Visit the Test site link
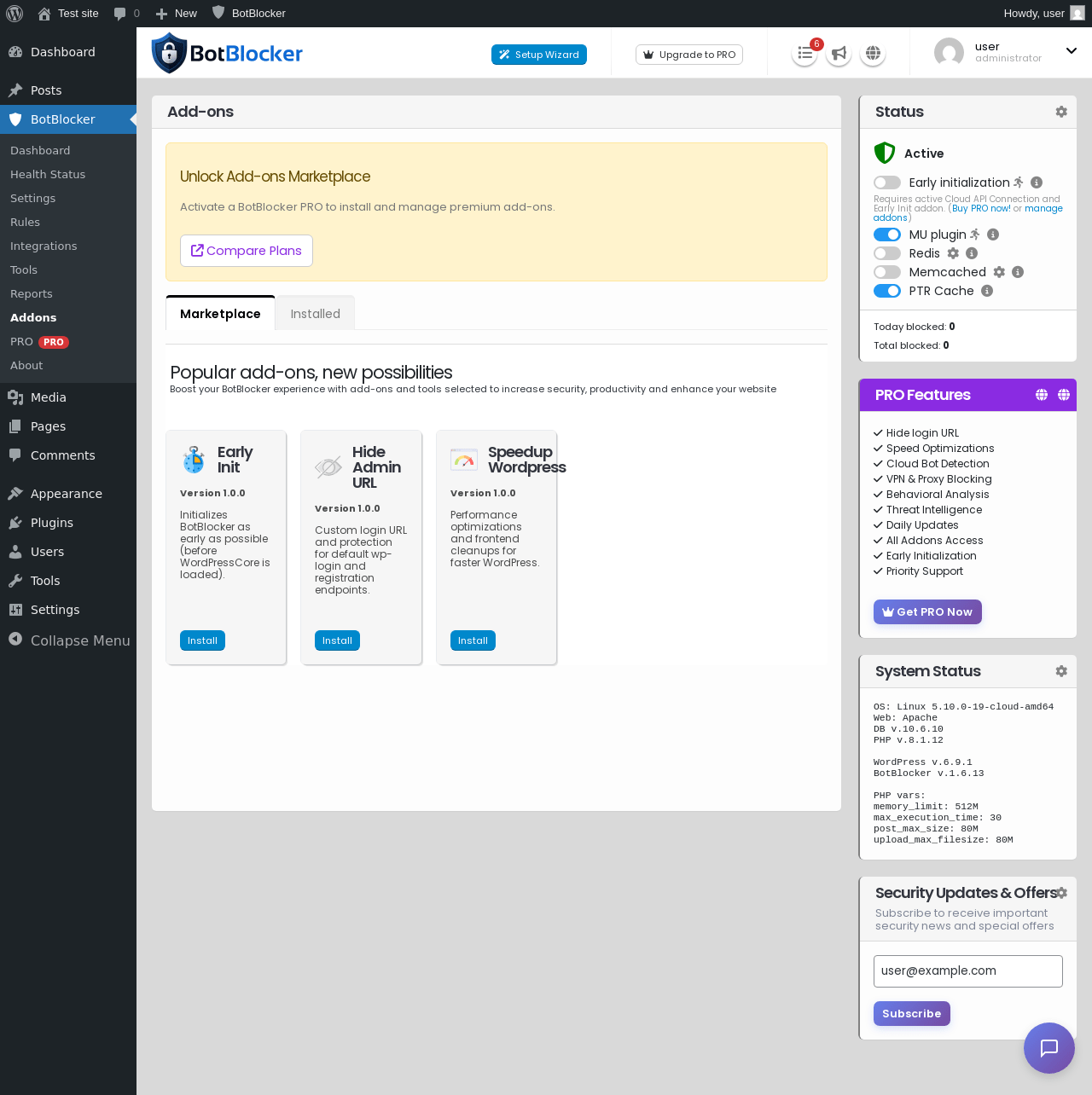The height and width of the screenshot is (1095, 1092). [x=68, y=14]
